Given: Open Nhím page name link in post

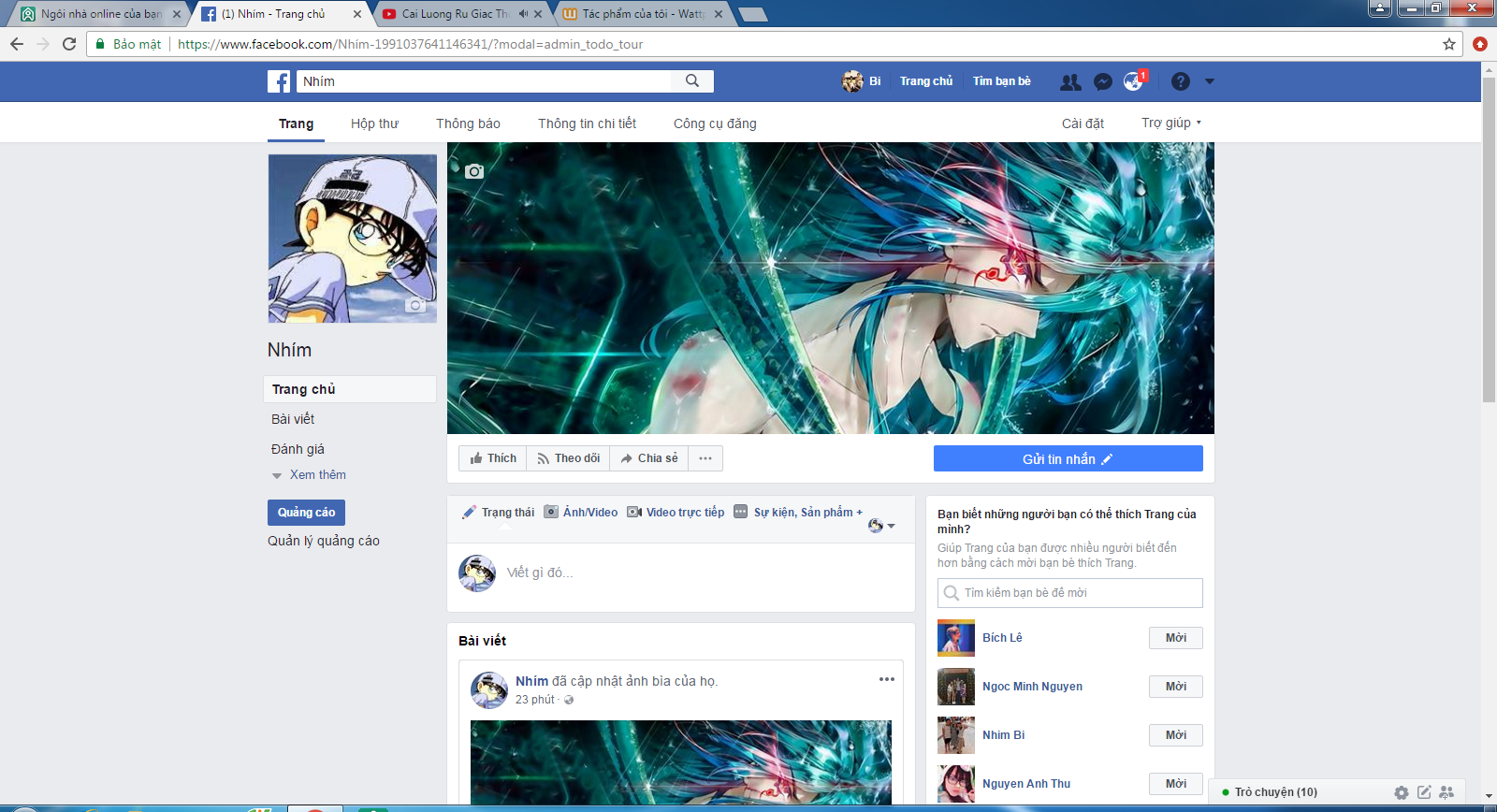Looking at the screenshot, I should click(531, 681).
